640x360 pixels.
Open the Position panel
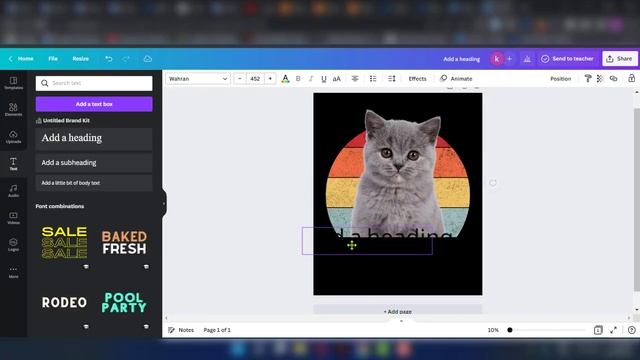click(560, 79)
